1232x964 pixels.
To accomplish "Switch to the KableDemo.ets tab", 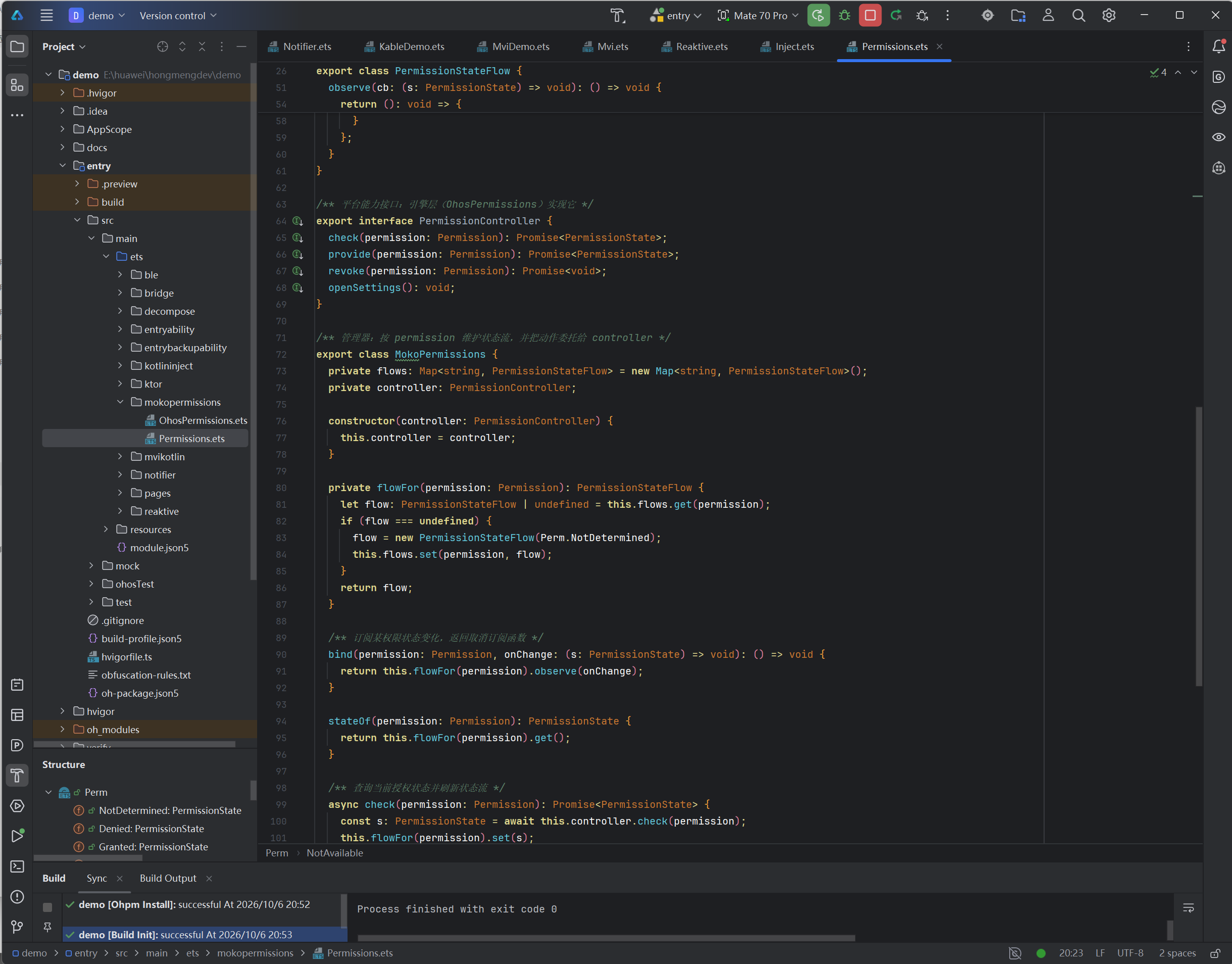I will pyautogui.click(x=405, y=47).
